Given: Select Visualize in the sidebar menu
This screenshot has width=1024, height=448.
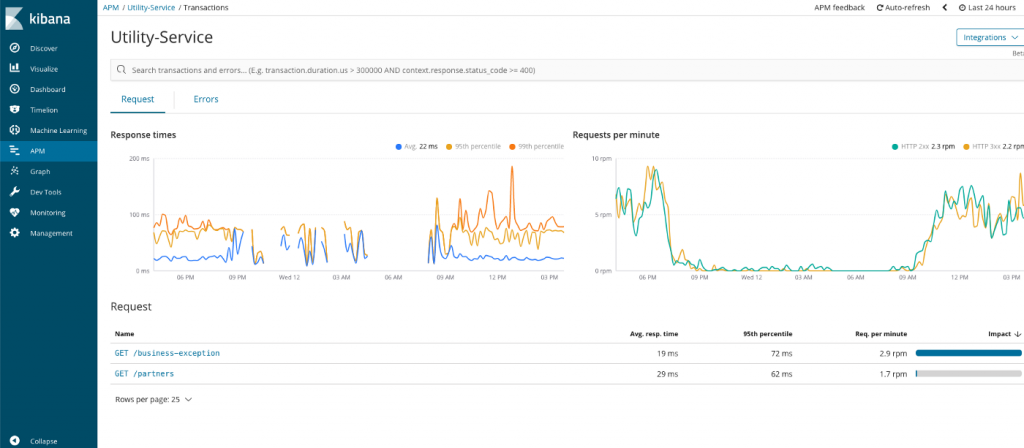Looking at the screenshot, I should pos(44,69).
